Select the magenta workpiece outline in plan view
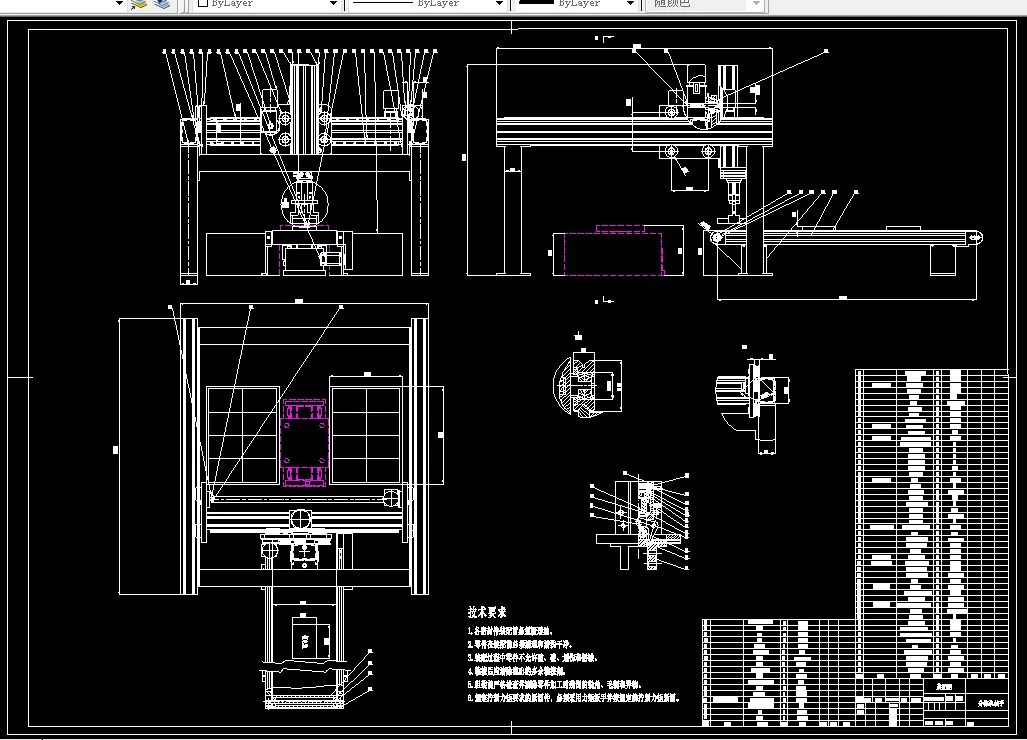Image resolution: width=1027 pixels, height=740 pixels. (305, 442)
